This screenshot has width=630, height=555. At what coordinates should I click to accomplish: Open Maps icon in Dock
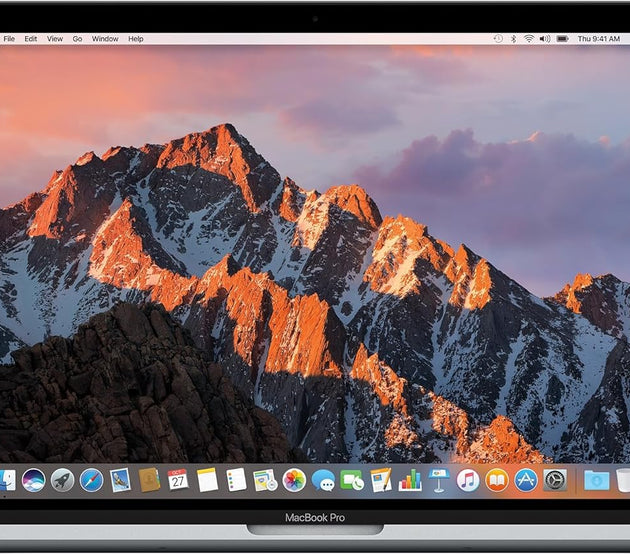tap(265, 480)
